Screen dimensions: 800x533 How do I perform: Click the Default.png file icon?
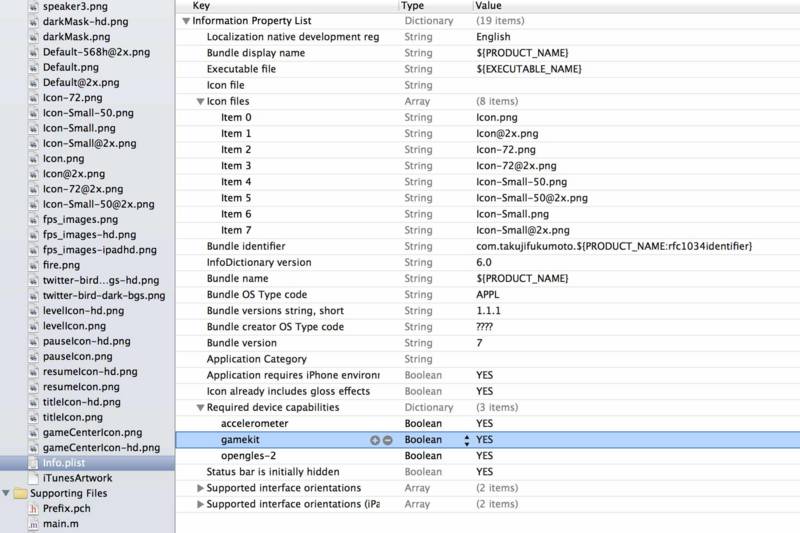[33, 67]
